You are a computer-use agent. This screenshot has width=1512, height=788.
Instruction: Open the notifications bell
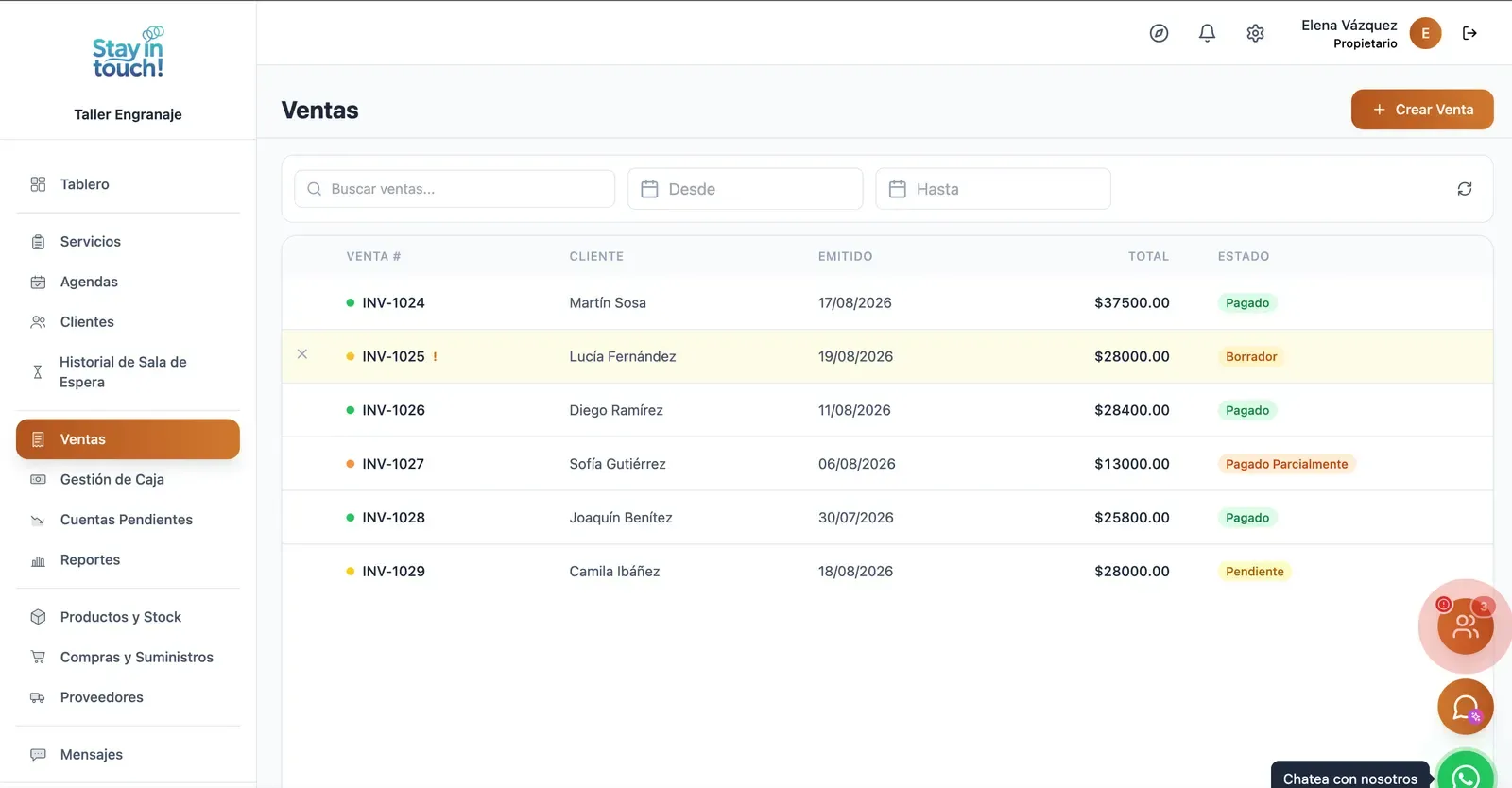1207,33
